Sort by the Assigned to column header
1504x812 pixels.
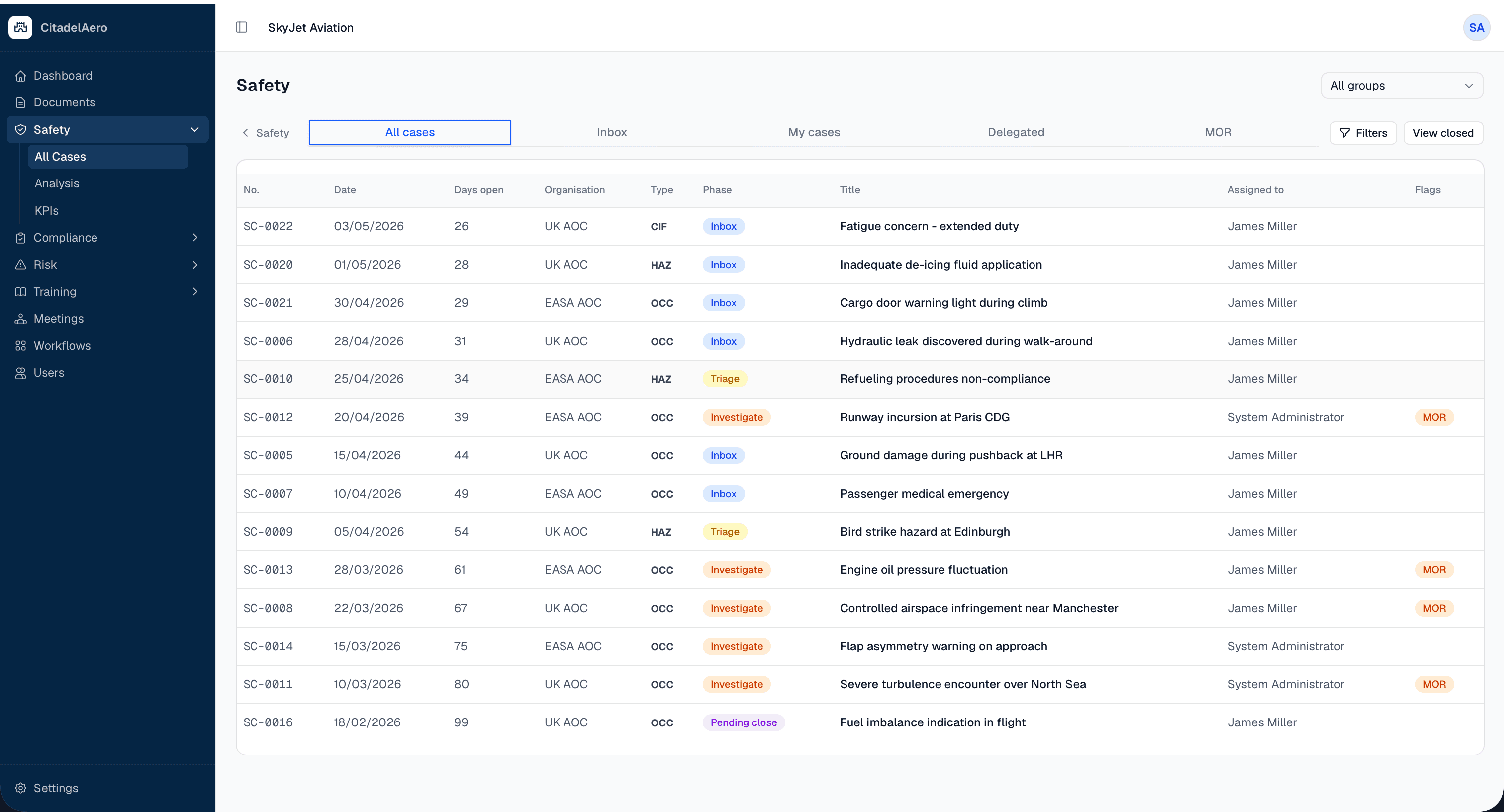pyautogui.click(x=1255, y=190)
